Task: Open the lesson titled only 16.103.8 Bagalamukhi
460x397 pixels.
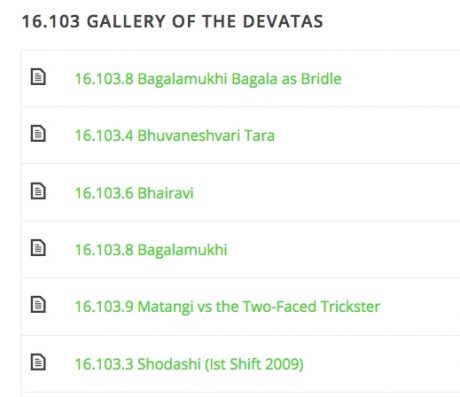Action: [151, 250]
